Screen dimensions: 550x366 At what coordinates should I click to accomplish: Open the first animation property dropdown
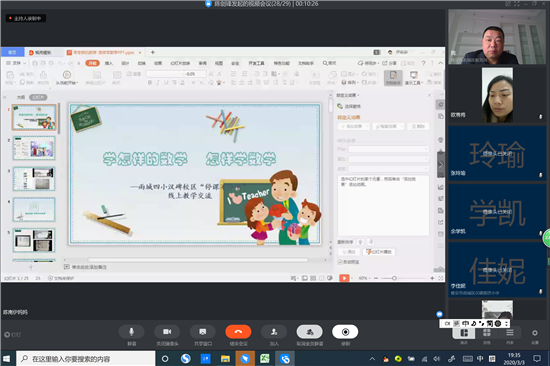[x=389, y=149]
